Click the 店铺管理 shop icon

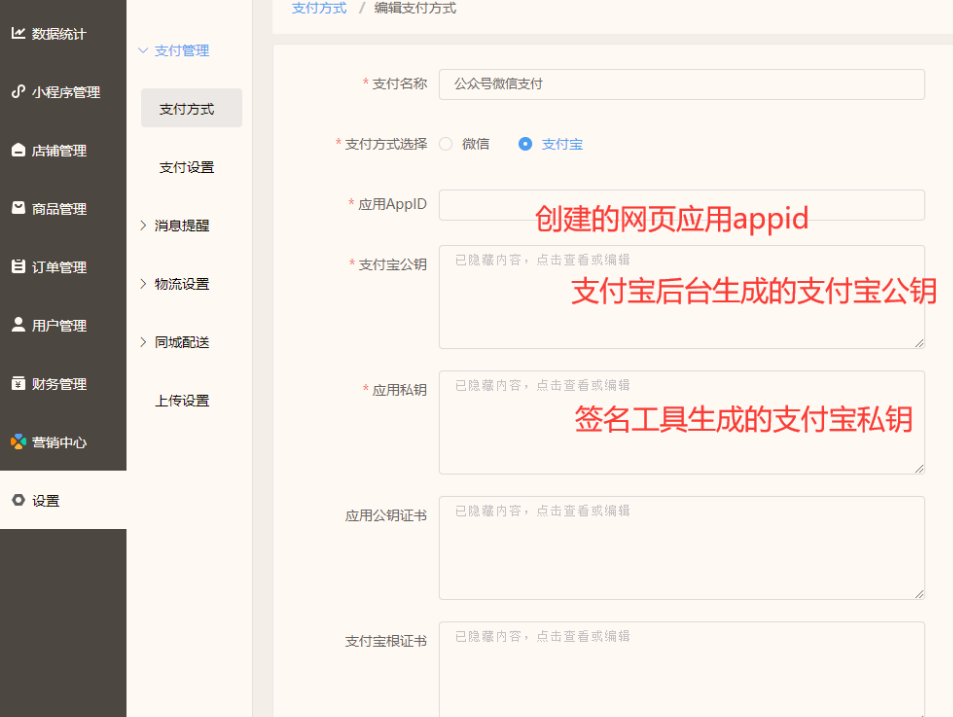18,149
